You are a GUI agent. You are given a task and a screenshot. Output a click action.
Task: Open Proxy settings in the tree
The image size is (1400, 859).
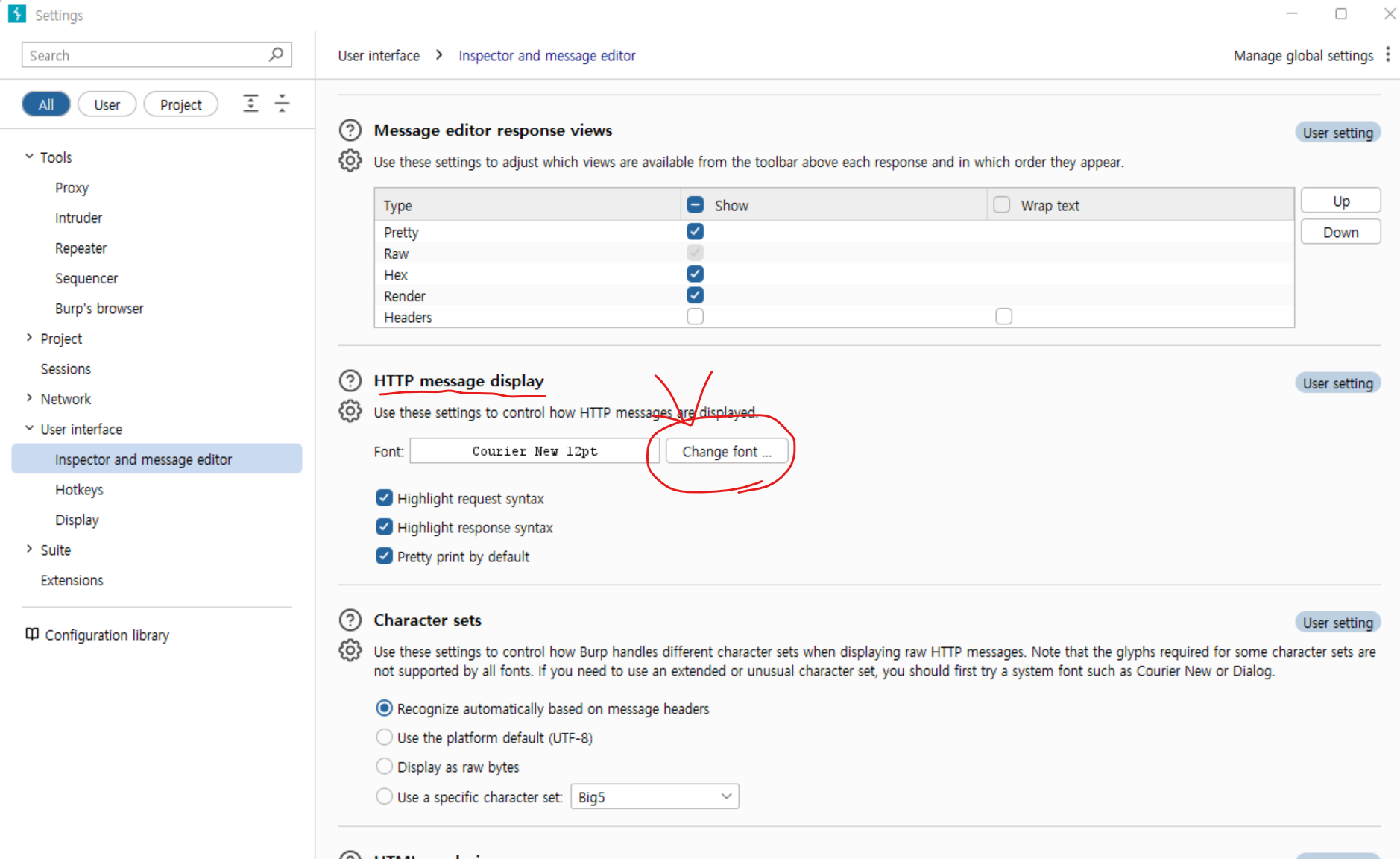[x=72, y=188]
